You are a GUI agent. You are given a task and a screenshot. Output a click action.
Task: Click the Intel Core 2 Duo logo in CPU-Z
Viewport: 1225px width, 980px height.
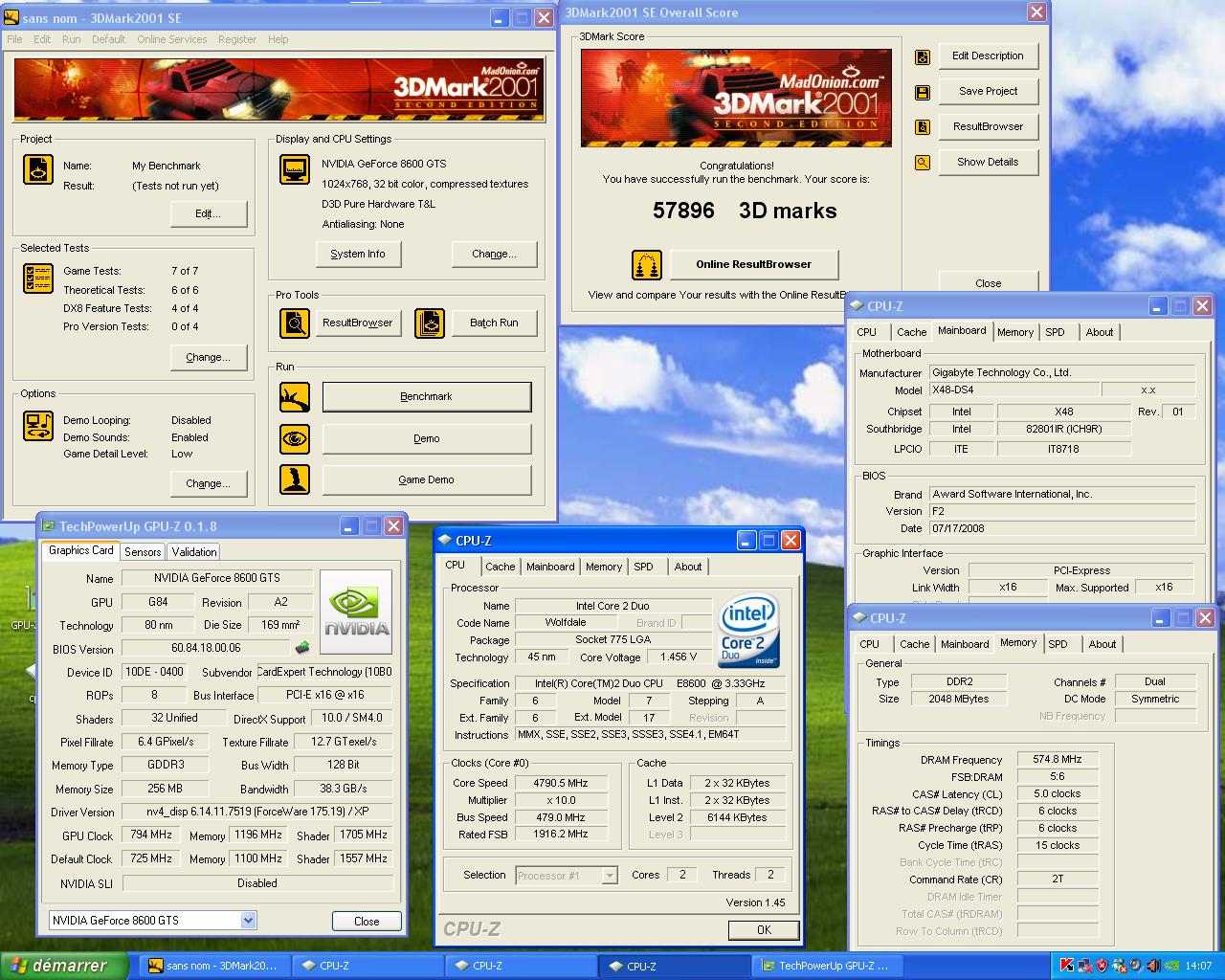[748, 632]
